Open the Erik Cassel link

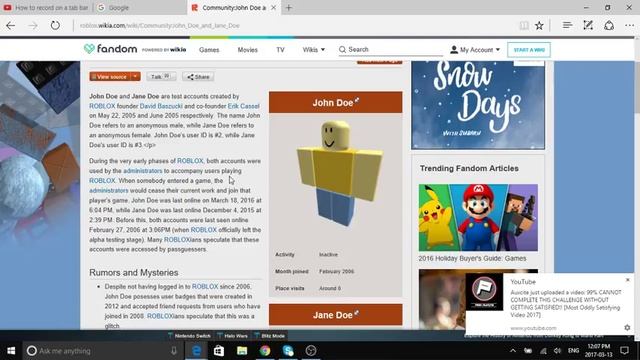[x=243, y=106]
